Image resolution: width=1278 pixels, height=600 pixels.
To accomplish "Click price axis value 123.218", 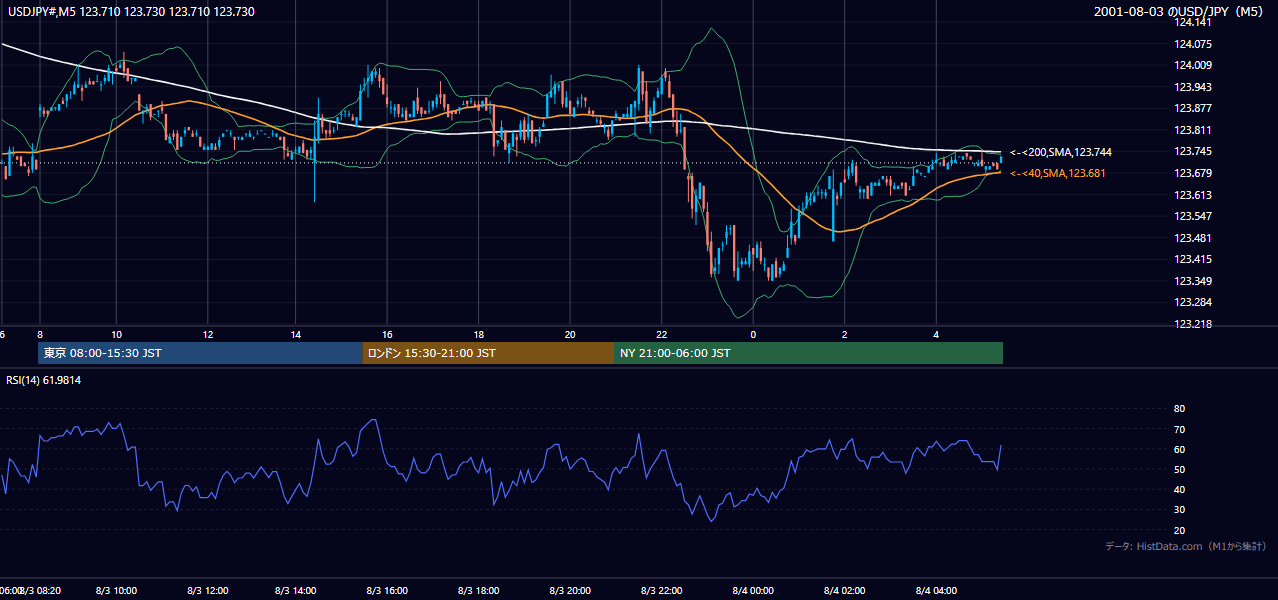I will (1195, 324).
